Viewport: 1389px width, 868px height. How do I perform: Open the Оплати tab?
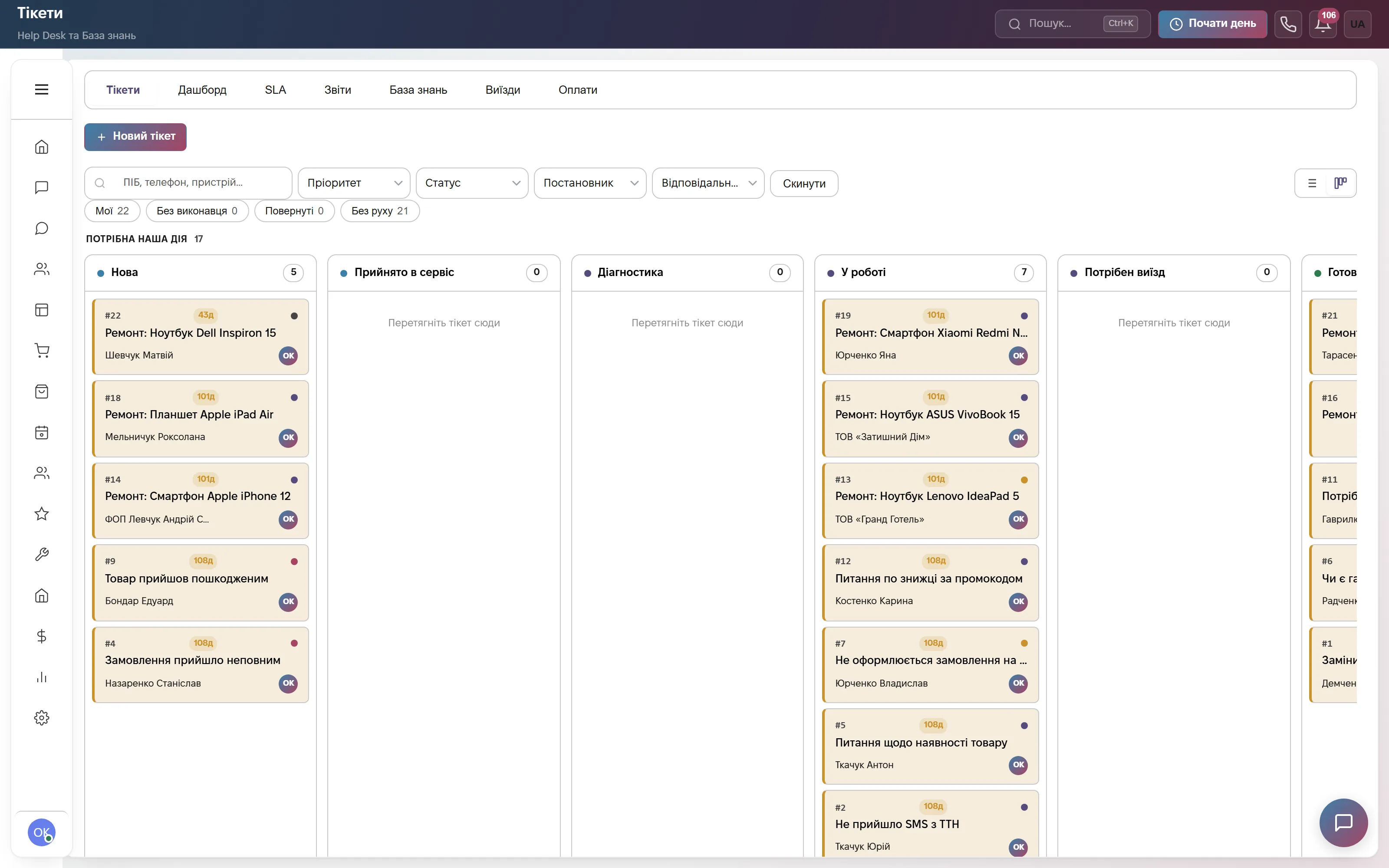click(577, 90)
